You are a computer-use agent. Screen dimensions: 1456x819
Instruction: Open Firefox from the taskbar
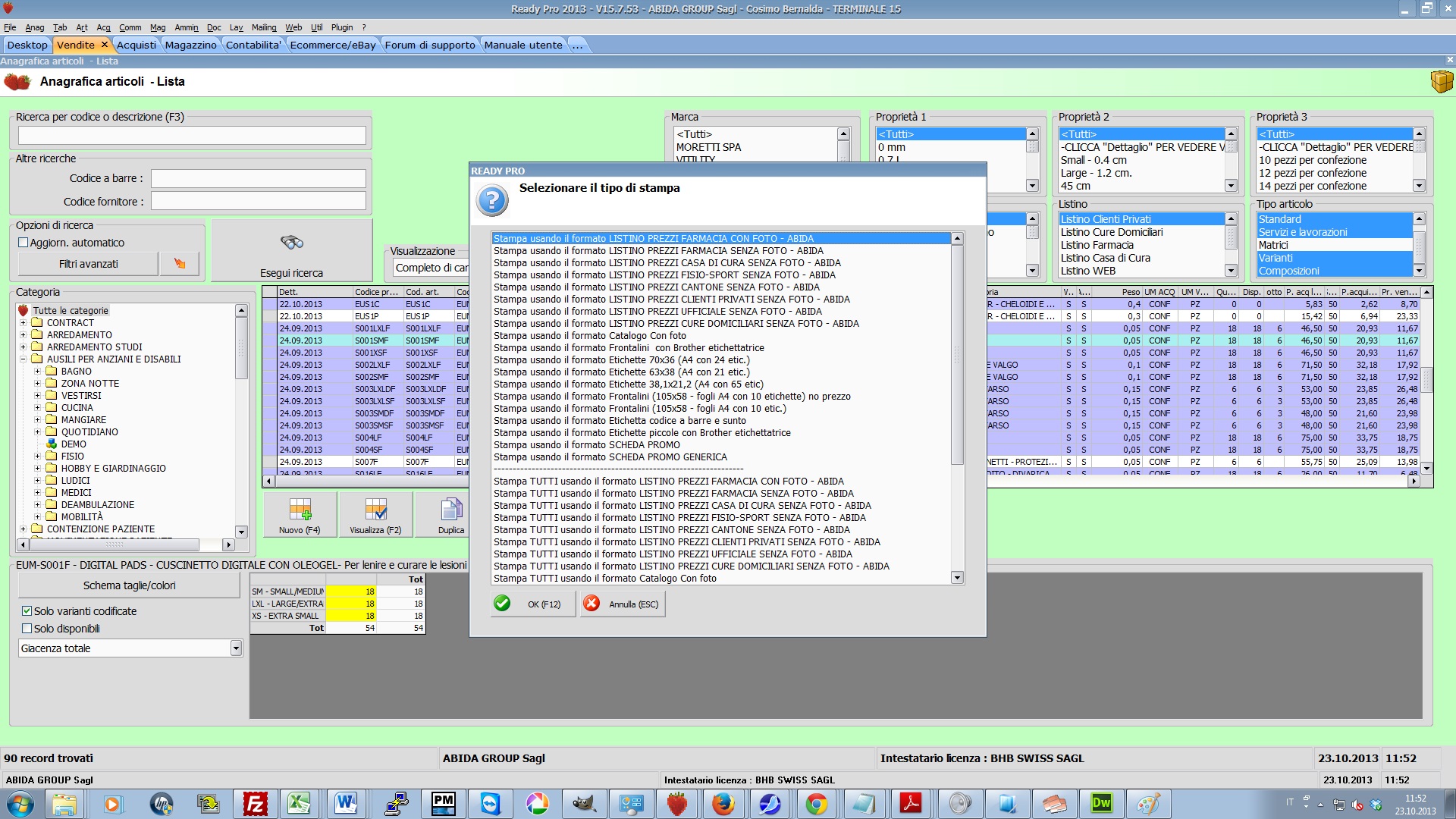pos(723,804)
